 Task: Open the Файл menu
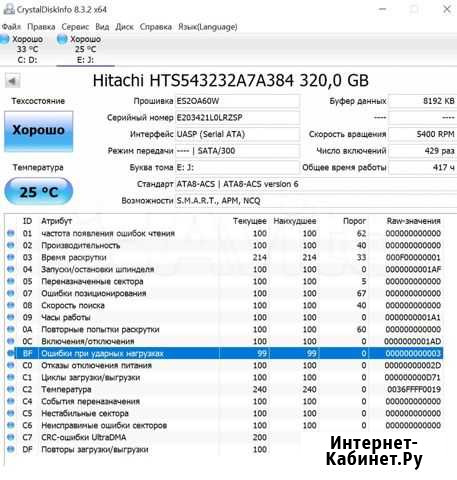(11, 27)
